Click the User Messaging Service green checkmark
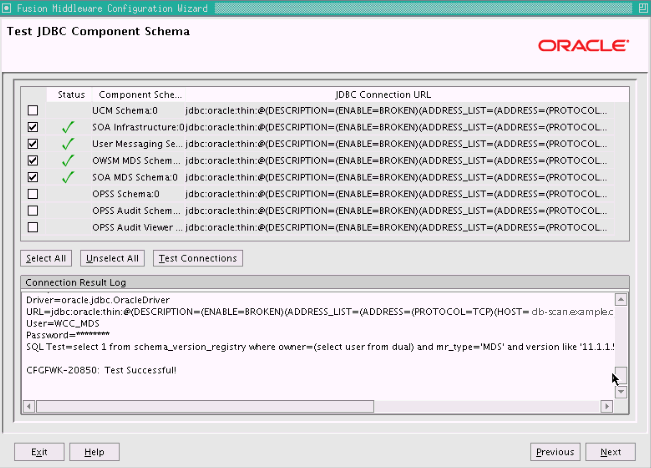 pyautogui.click(x=68, y=143)
